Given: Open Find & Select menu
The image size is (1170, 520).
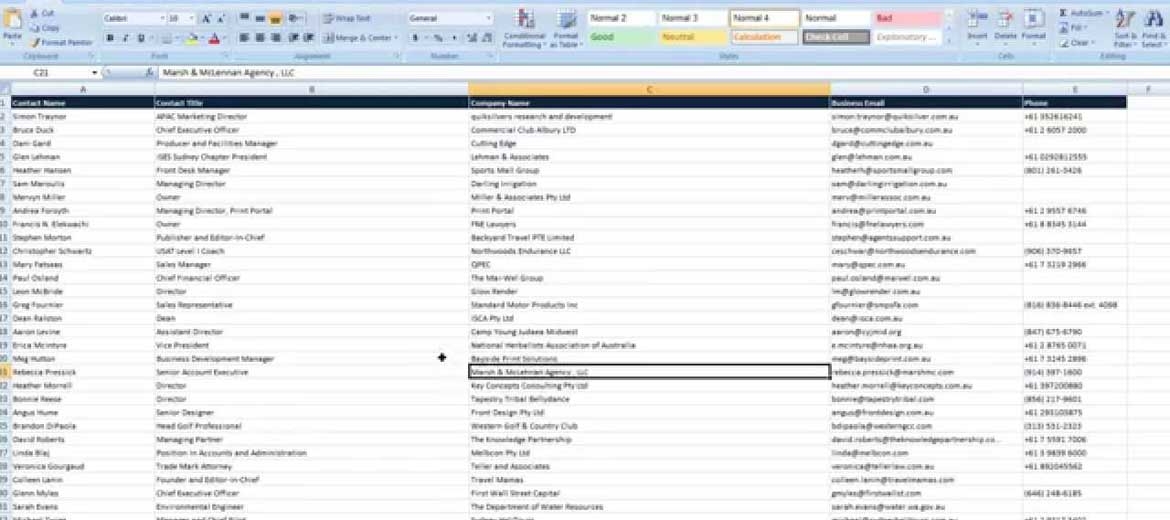Looking at the screenshot, I should [x=1154, y=28].
